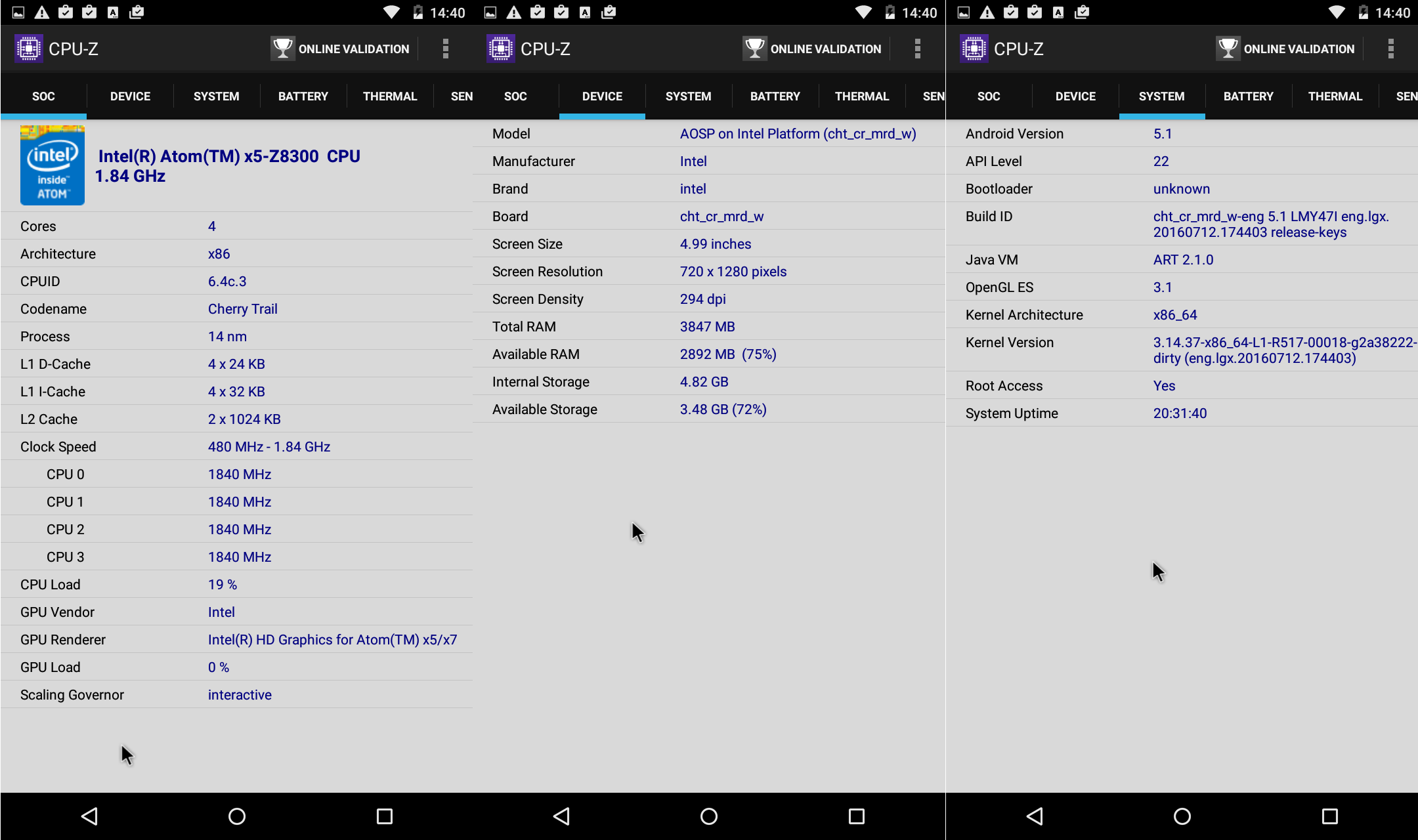1418x840 pixels.
Task: Tap CPU-Z app logo in left screen
Action: point(29,49)
